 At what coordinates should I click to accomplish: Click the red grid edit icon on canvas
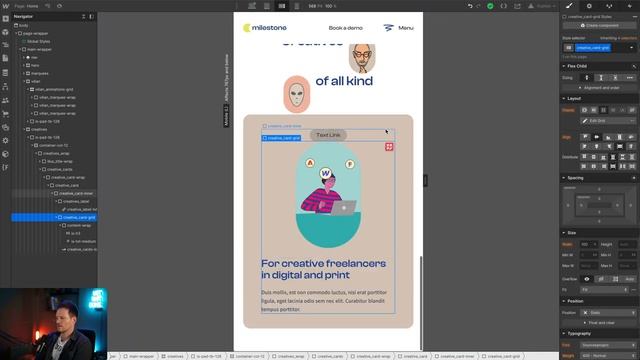(389, 147)
